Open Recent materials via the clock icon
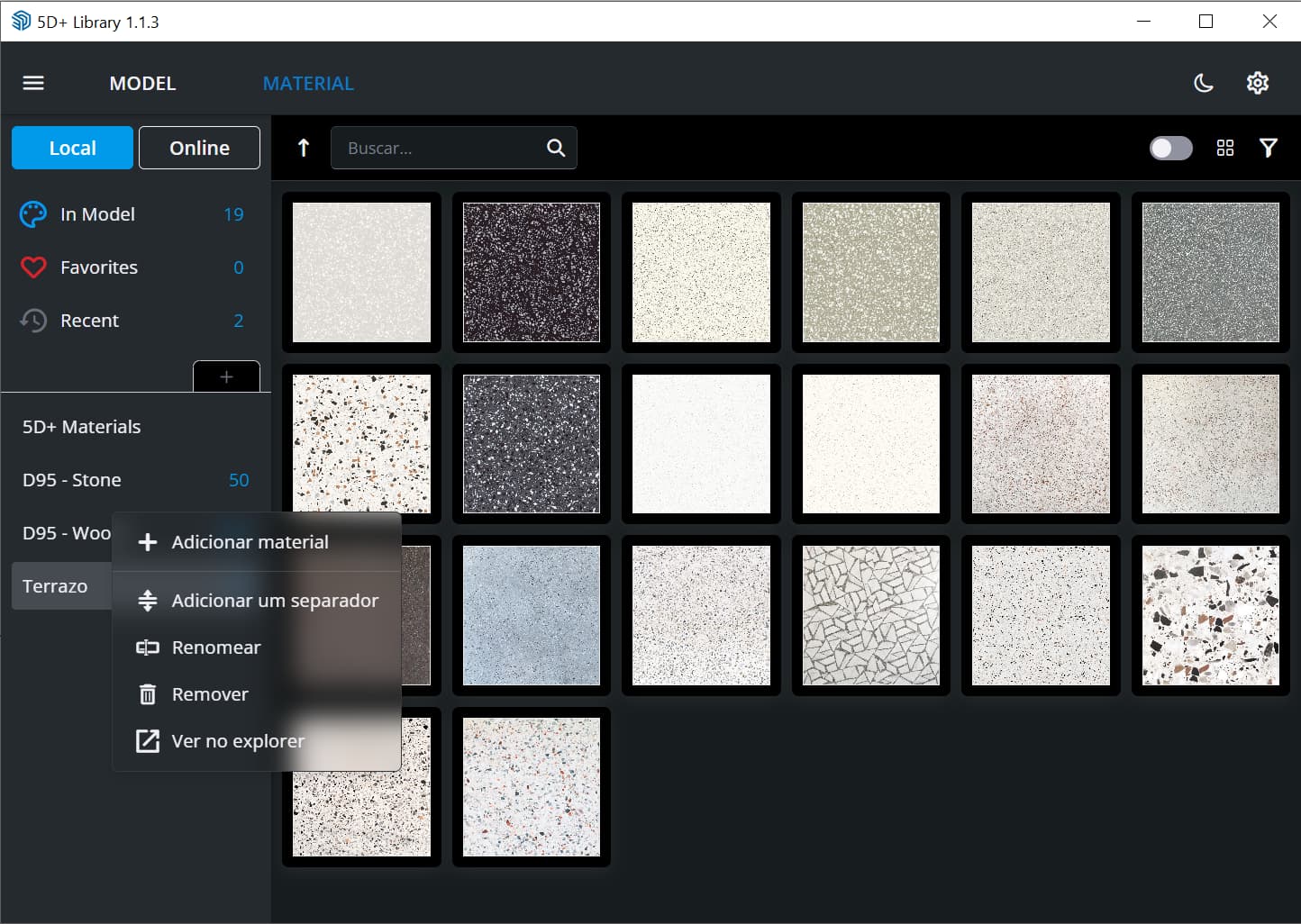The height and width of the screenshot is (924, 1301). (33, 320)
